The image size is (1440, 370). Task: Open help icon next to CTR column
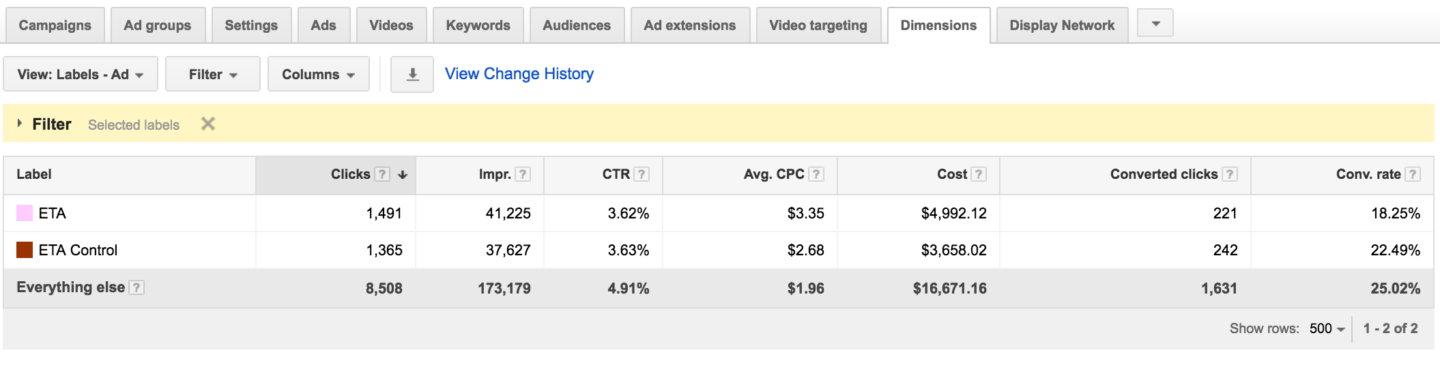coord(641,174)
